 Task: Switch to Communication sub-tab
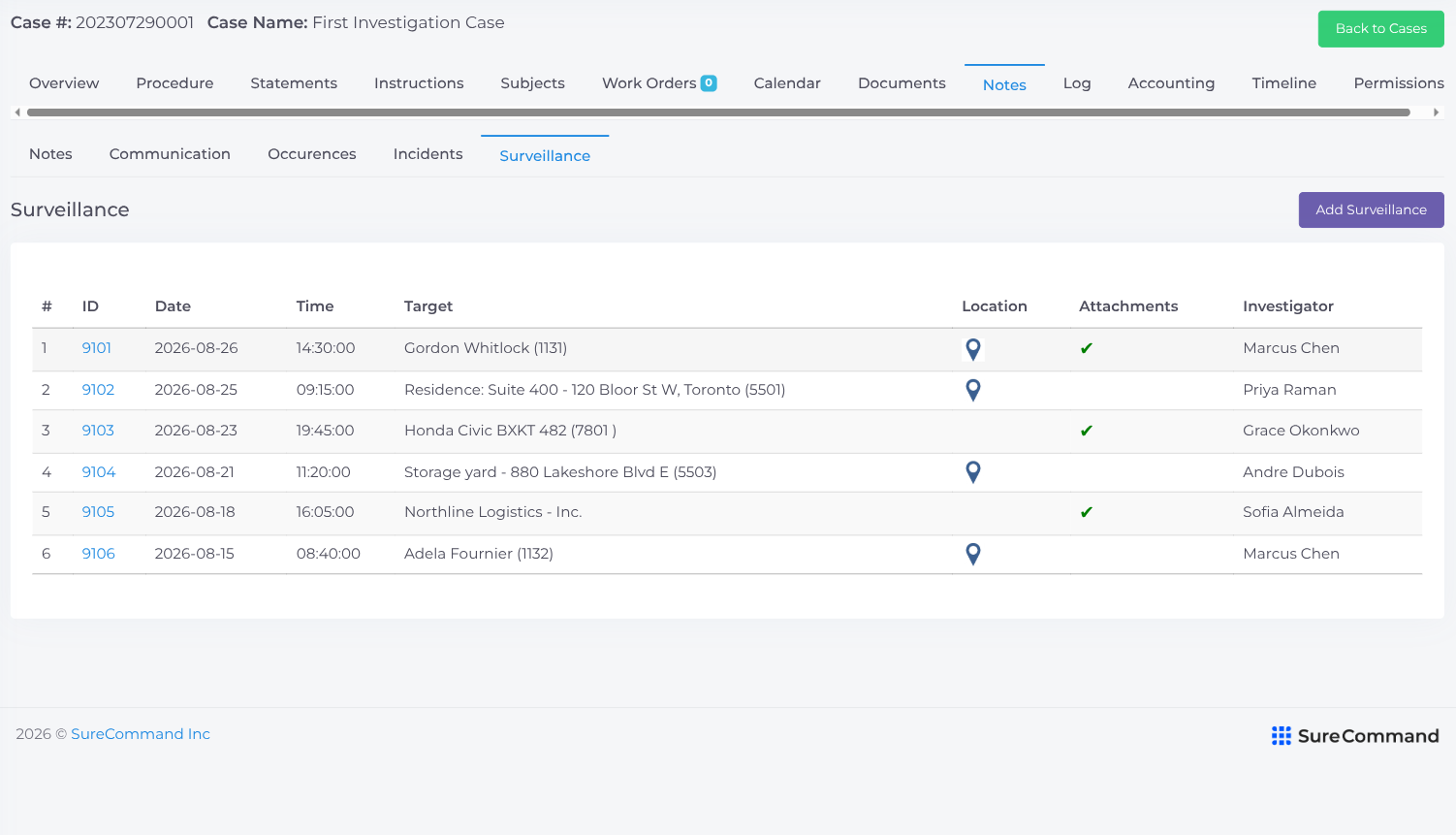(170, 154)
